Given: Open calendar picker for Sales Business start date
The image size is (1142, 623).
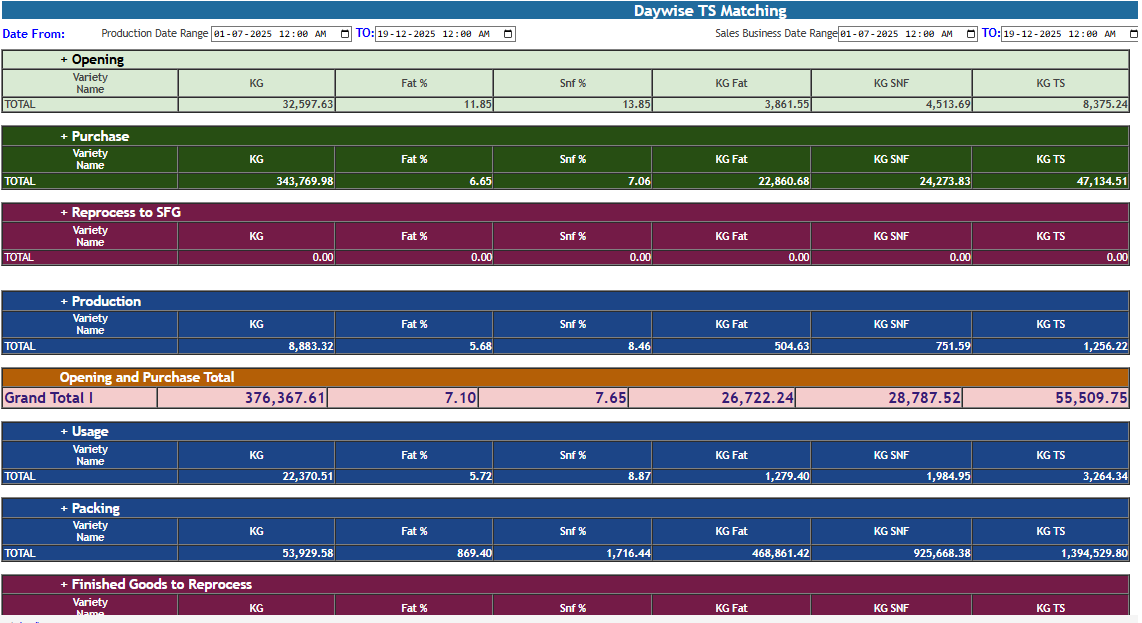Looking at the screenshot, I should [971, 34].
